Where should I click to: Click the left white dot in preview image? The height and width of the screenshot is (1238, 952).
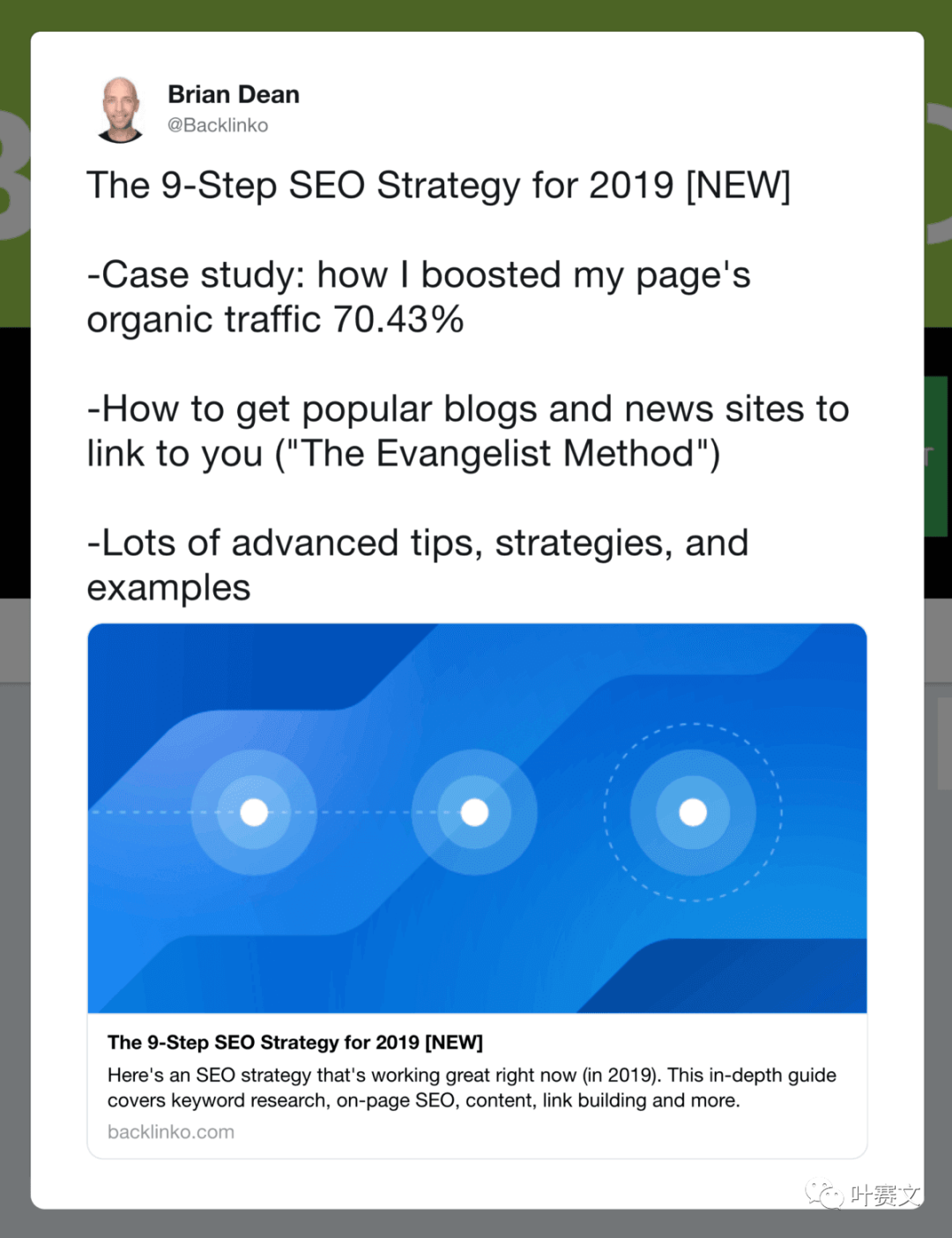(254, 812)
